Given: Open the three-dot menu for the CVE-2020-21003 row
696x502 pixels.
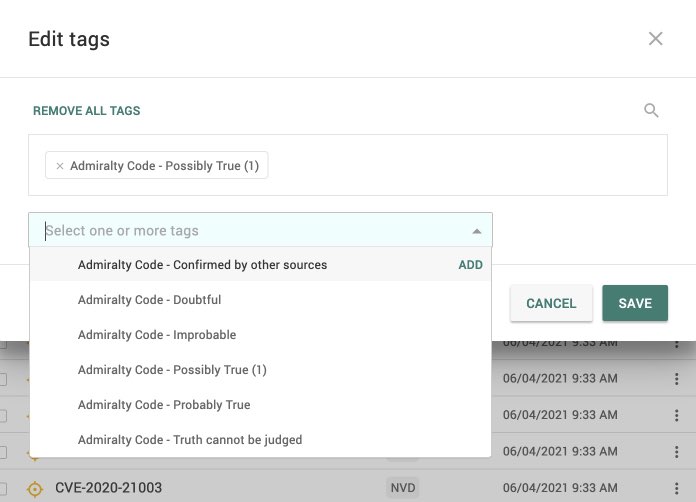Looking at the screenshot, I should point(676,489).
